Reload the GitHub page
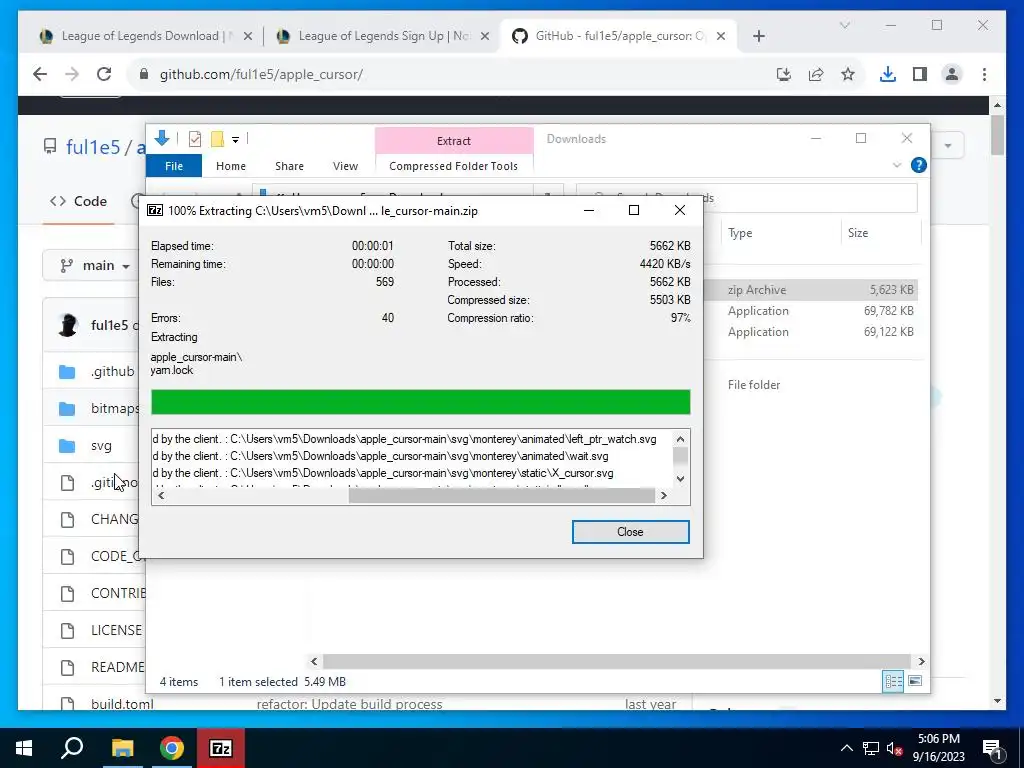The height and width of the screenshot is (768, 1024). [x=104, y=74]
